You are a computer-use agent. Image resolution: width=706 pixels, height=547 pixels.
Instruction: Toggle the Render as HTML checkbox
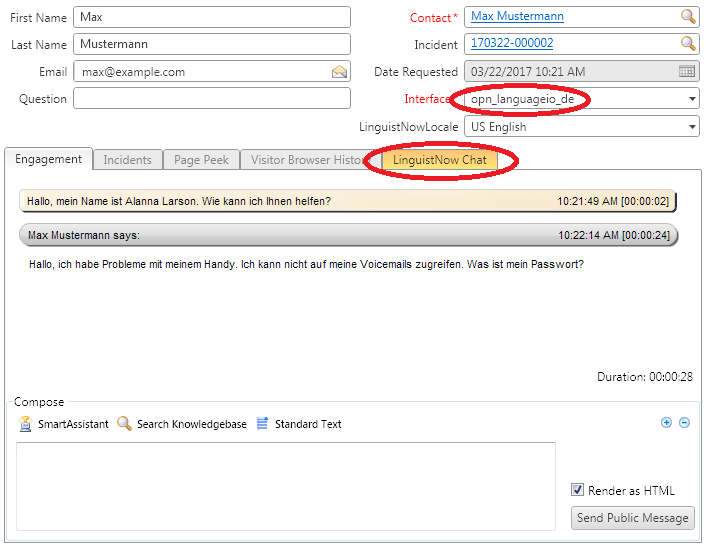pyautogui.click(x=578, y=490)
